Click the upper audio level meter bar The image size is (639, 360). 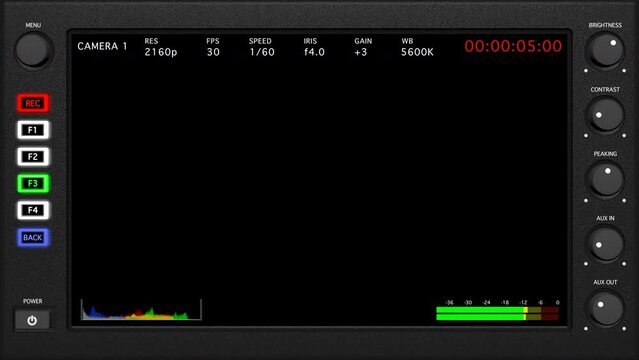497,310
